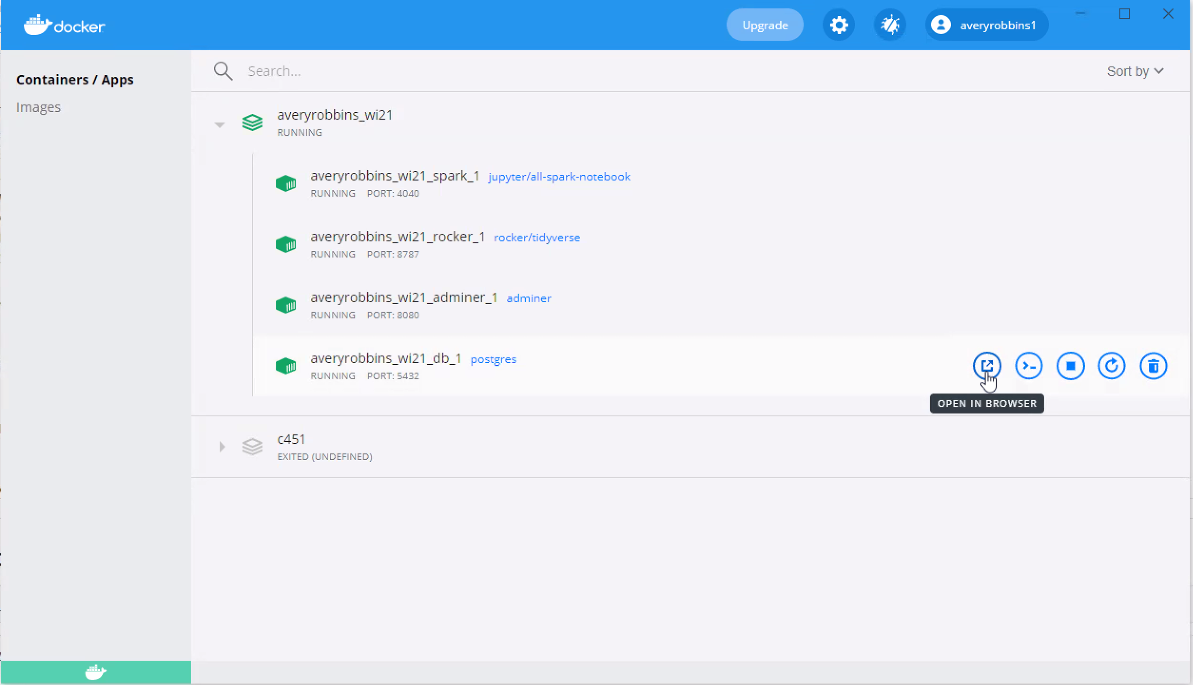Click PORT: 4040 text
Screen dimensions: 1193x685
pyautogui.click(x=393, y=193)
